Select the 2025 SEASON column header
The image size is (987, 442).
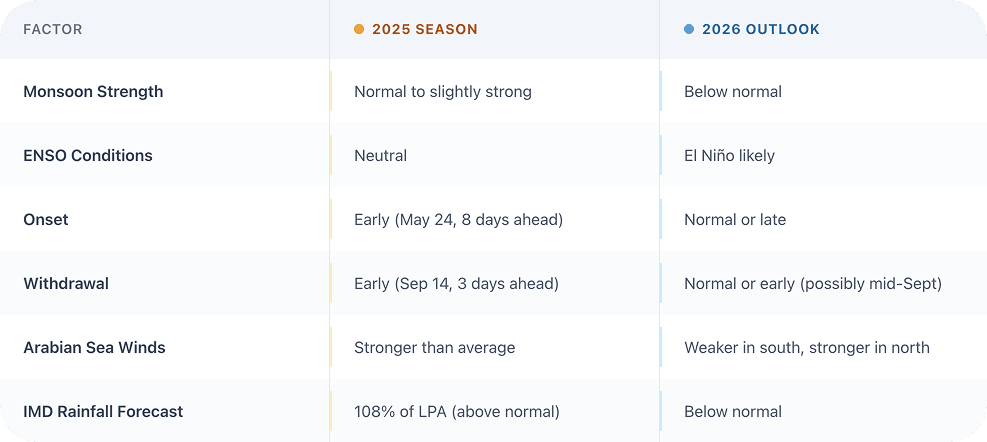point(424,30)
